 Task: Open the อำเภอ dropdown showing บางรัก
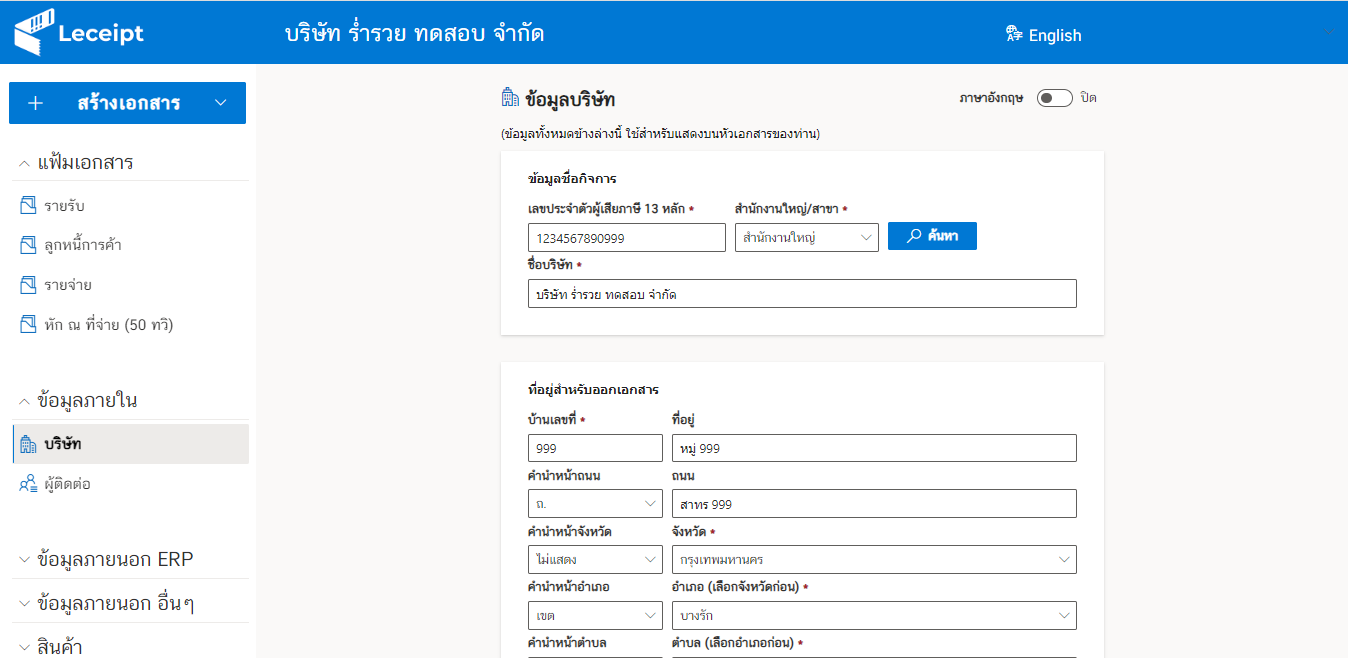coord(872,615)
